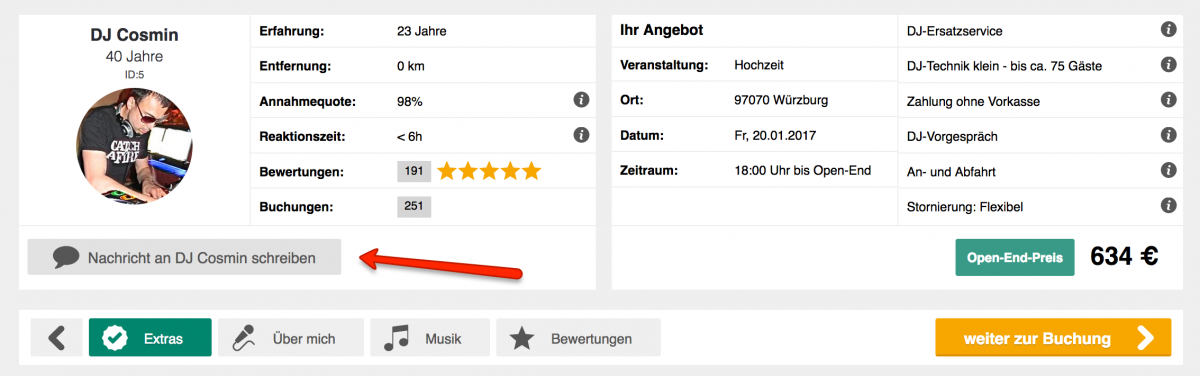Screen dimensions: 1200x376
Task: Click the five-star rating display
Action: [x=489, y=171]
